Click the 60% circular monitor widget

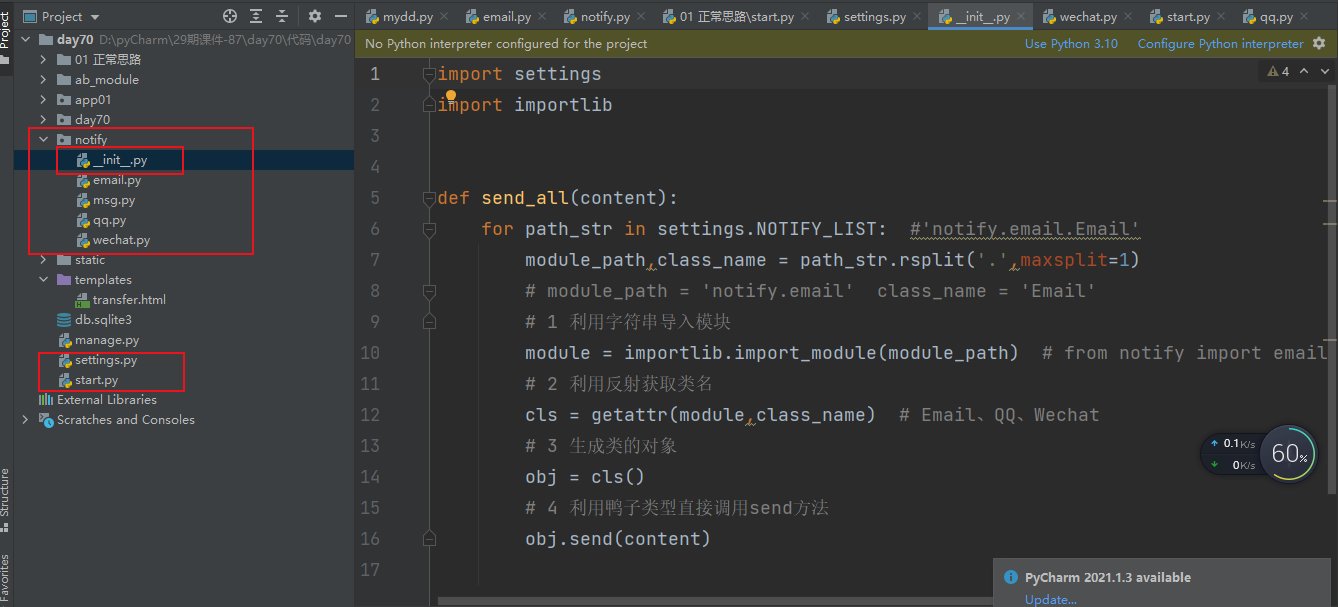[1288, 454]
